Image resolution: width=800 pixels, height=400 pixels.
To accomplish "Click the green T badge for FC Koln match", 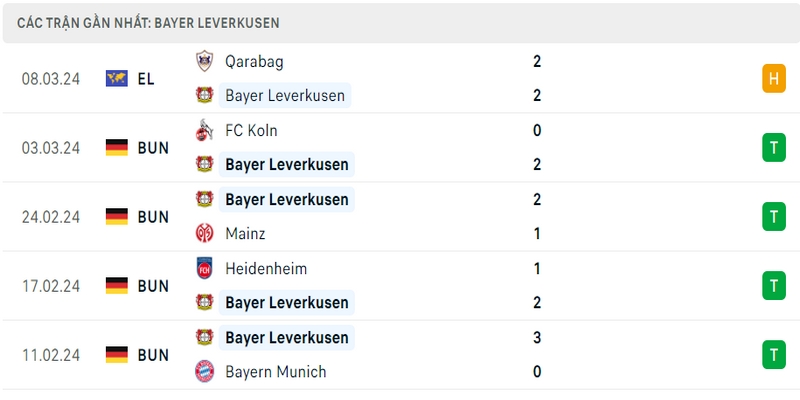I will [x=774, y=147].
